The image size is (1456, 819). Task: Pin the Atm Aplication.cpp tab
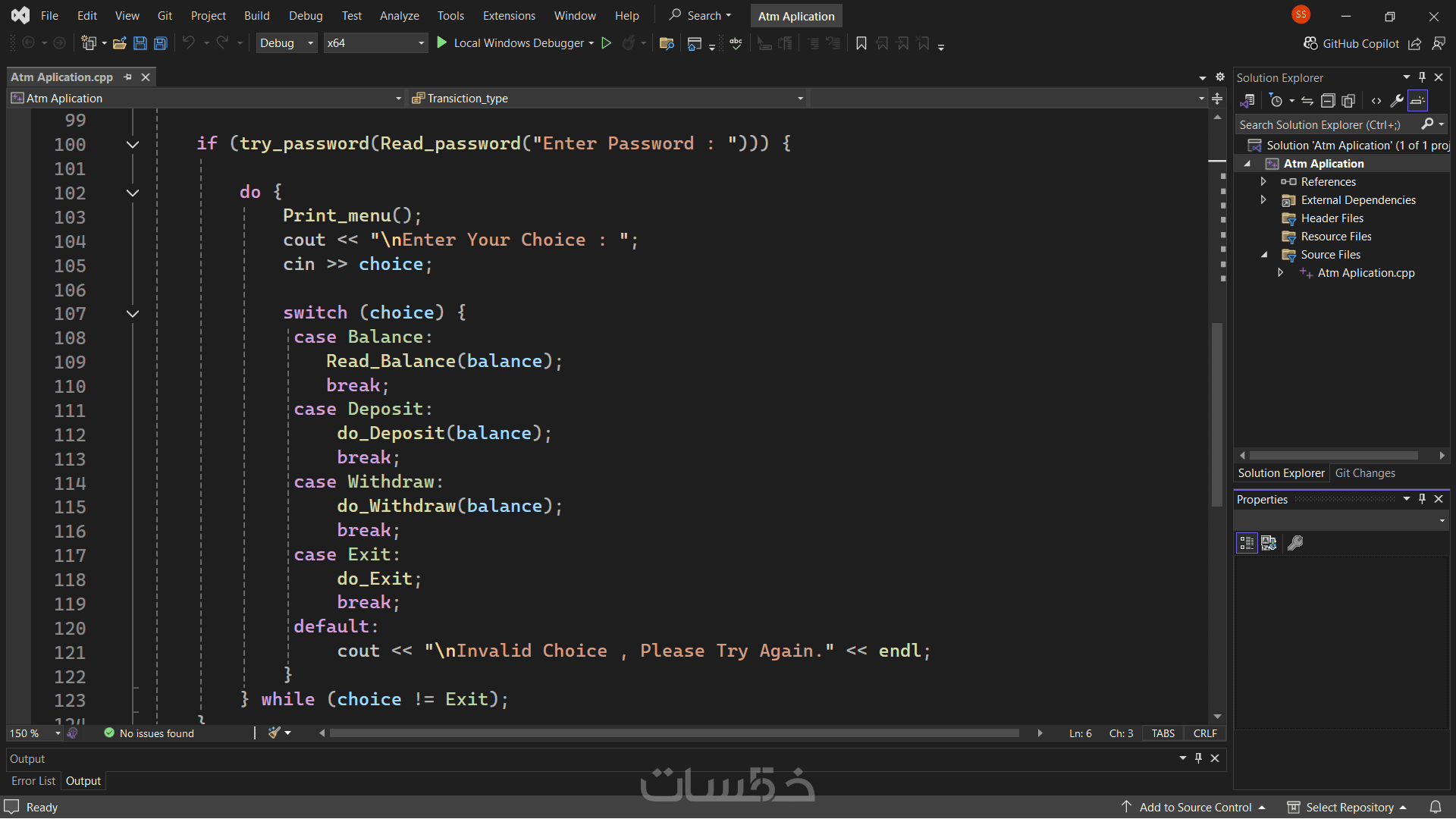(x=127, y=77)
